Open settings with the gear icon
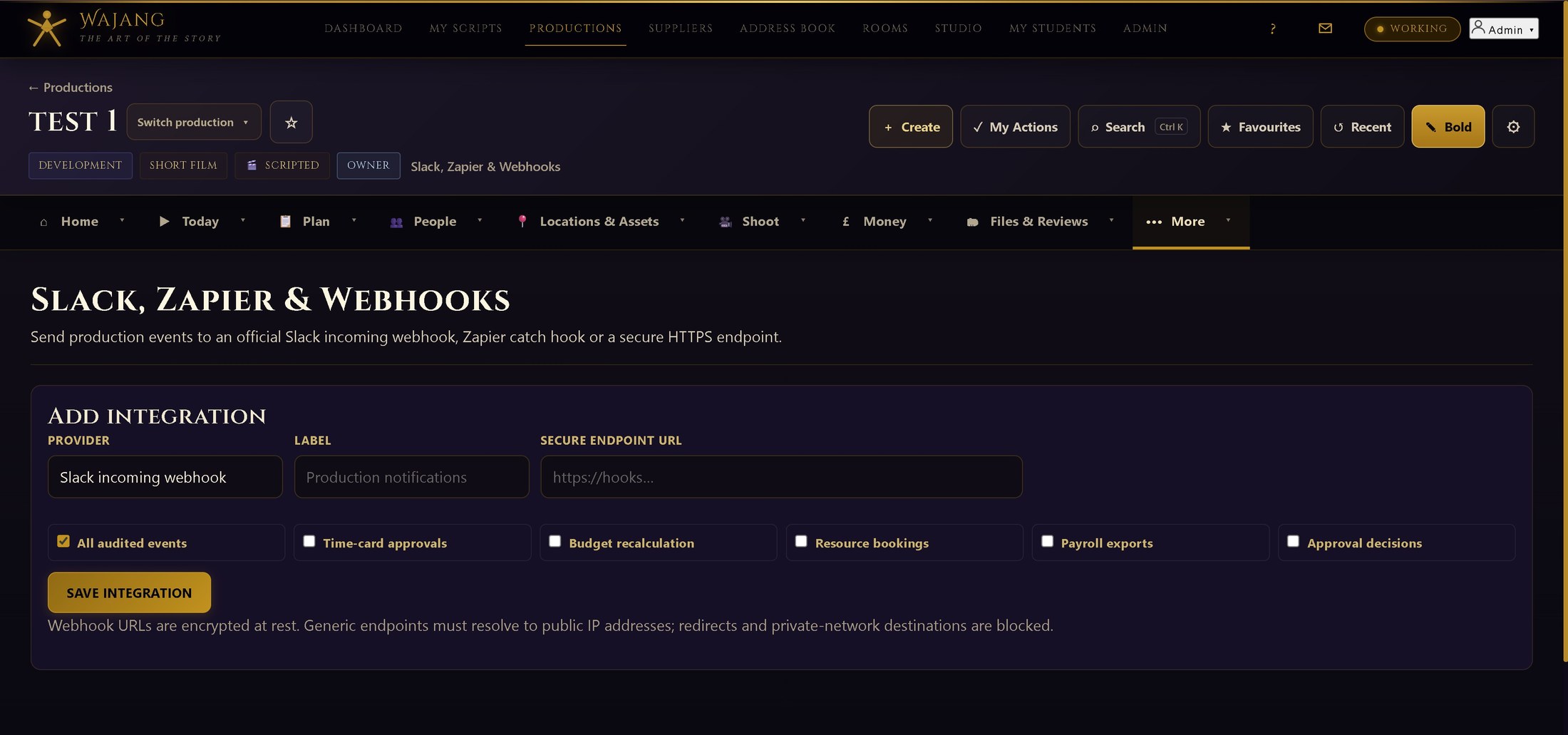 coord(1513,127)
